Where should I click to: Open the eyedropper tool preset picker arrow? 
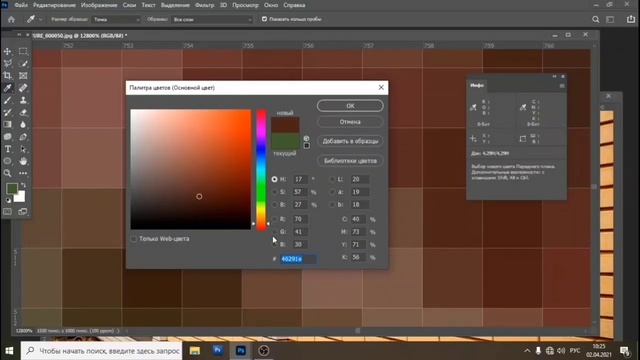[40, 19]
